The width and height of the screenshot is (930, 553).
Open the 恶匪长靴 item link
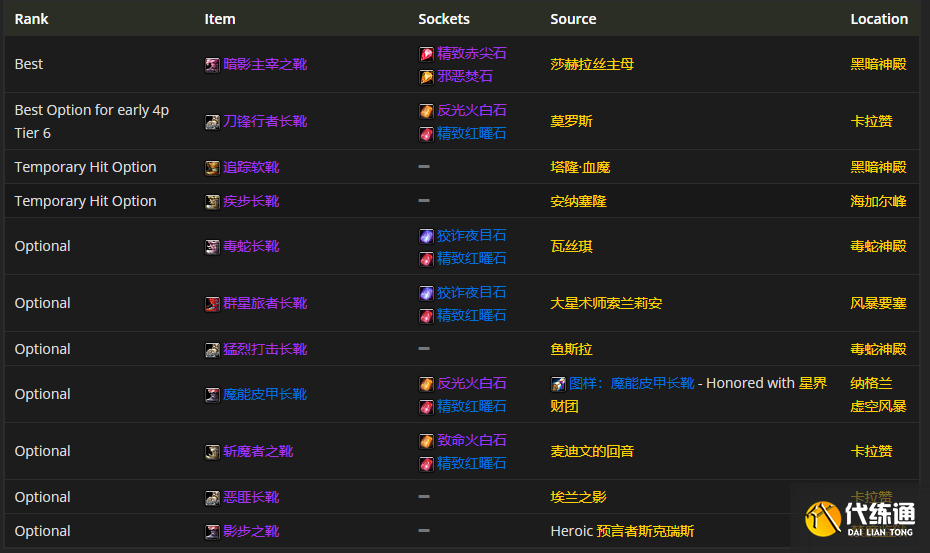pos(251,497)
